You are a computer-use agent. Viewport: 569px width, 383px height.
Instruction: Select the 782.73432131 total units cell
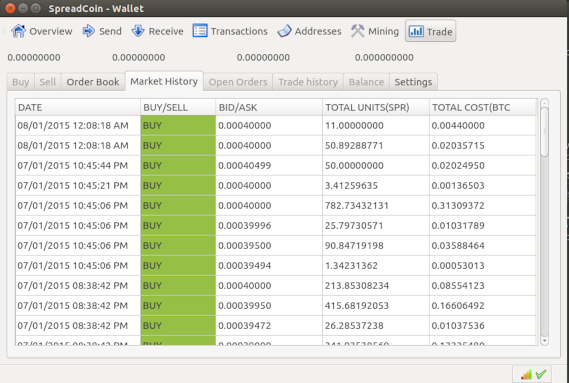pyautogui.click(x=376, y=205)
